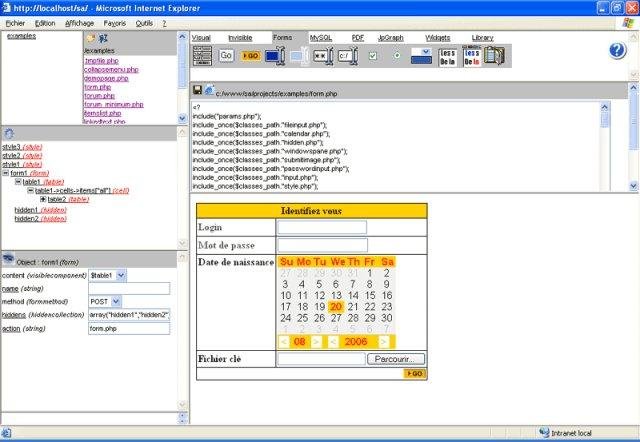Select the dark blue text input component
The width and height of the screenshot is (640, 442).
(x=275, y=56)
